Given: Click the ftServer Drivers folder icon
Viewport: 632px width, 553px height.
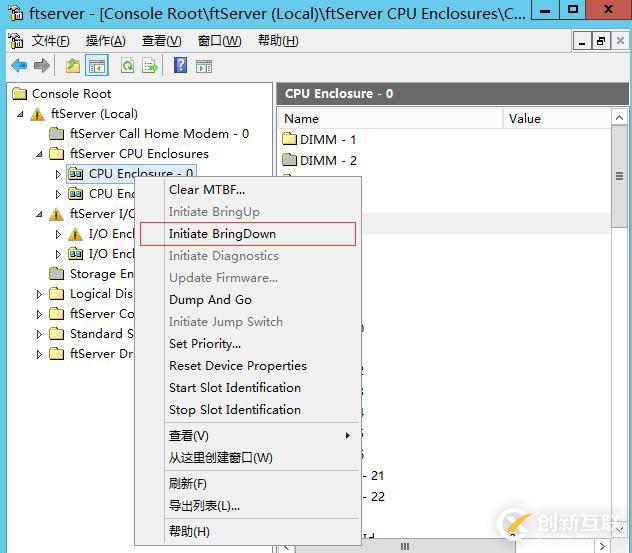Looking at the screenshot, I should 56,354.
